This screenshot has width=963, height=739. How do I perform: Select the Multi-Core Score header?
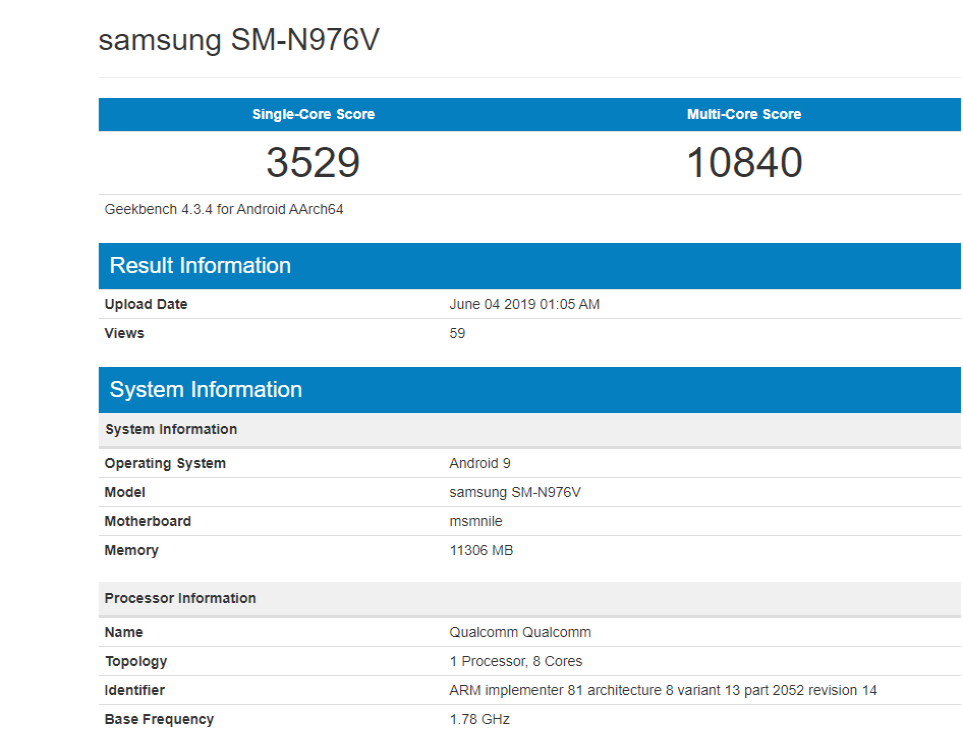point(743,114)
